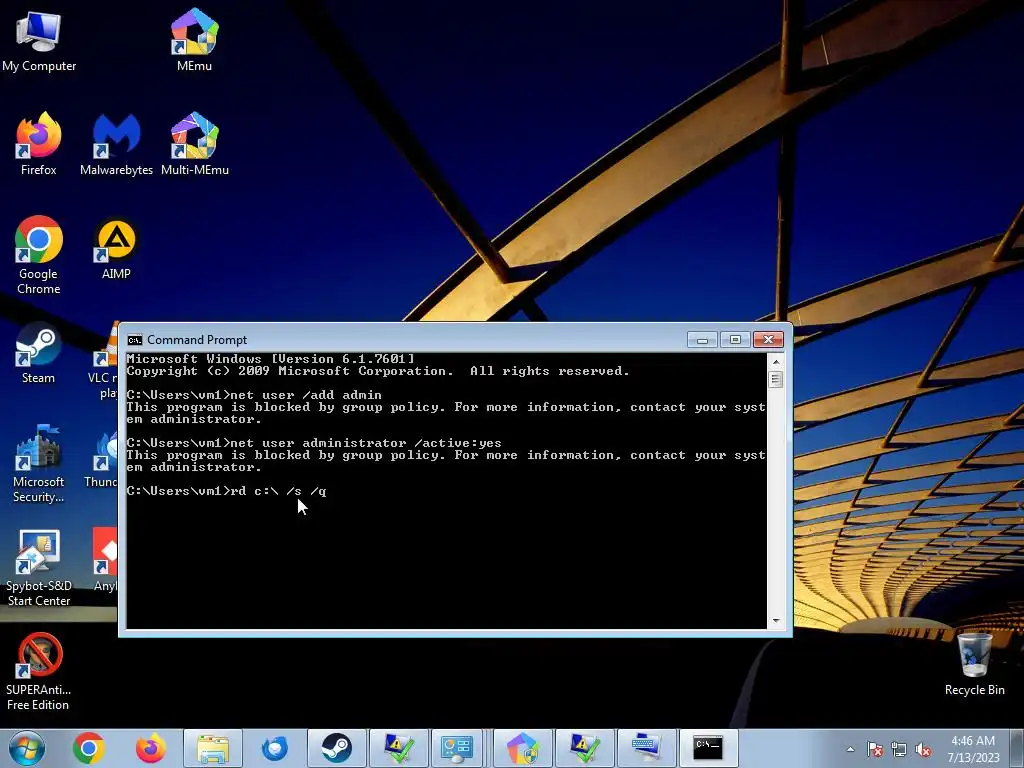Close the Command Prompt window
Screen dimensions: 1024x768
(x=768, y=340)
